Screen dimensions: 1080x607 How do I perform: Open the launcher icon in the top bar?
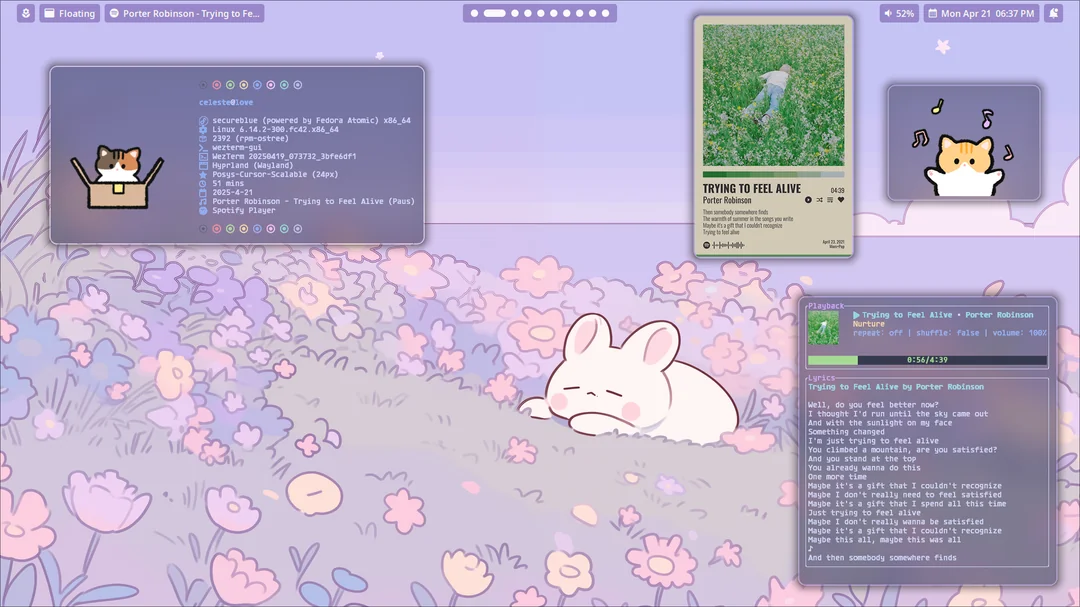point(25,13)
